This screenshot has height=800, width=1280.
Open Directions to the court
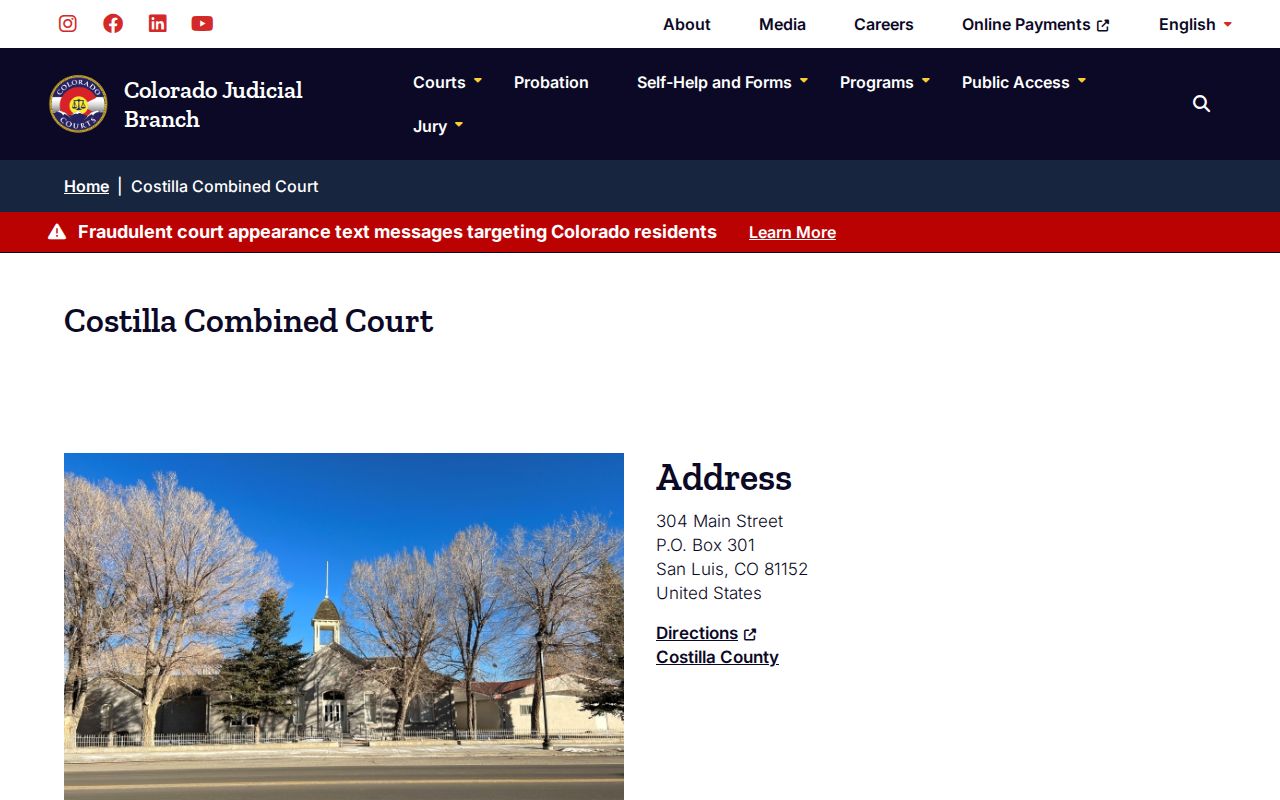click(x=697, y=633)
